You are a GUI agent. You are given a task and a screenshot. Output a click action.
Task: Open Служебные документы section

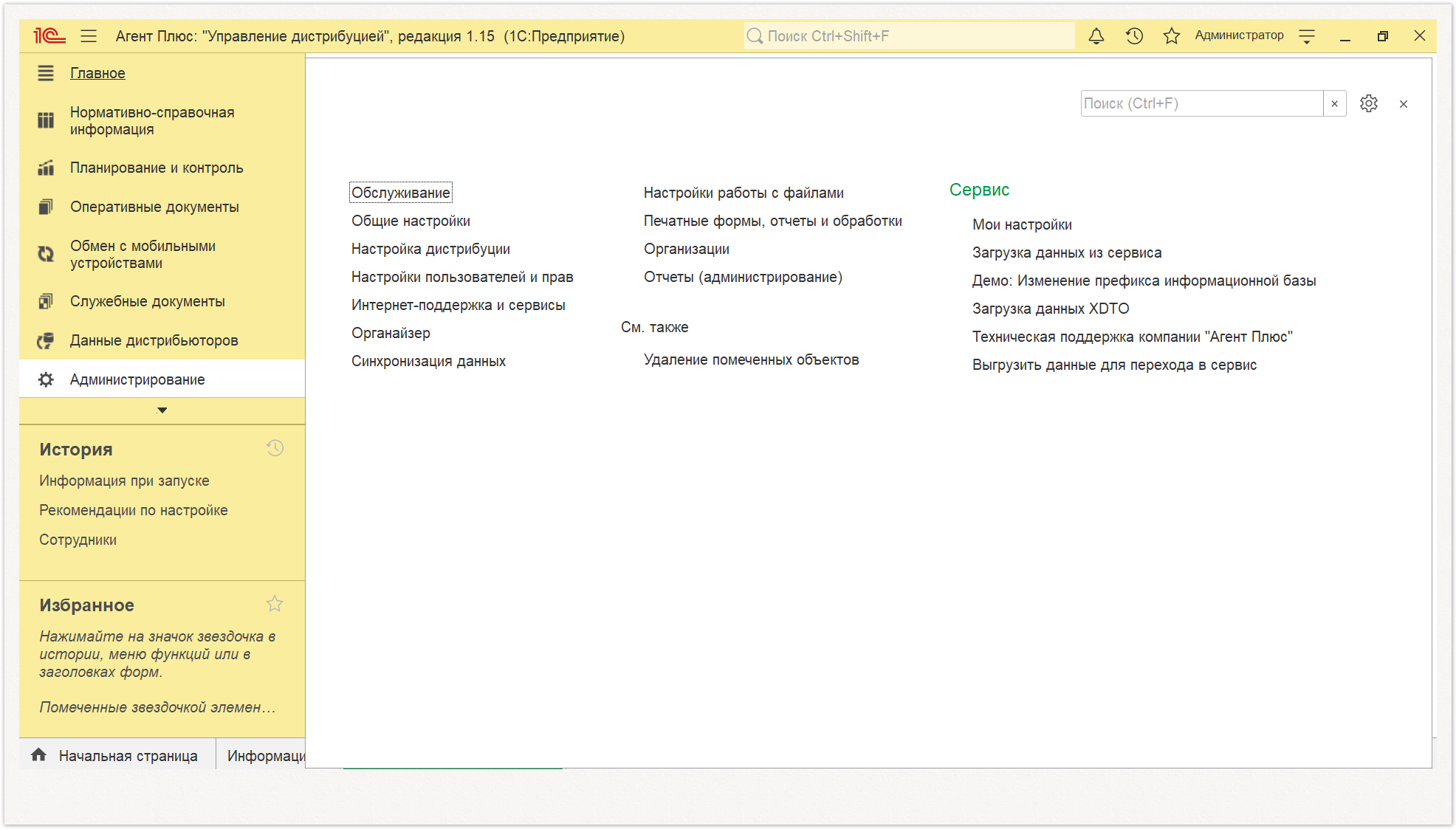147,301
